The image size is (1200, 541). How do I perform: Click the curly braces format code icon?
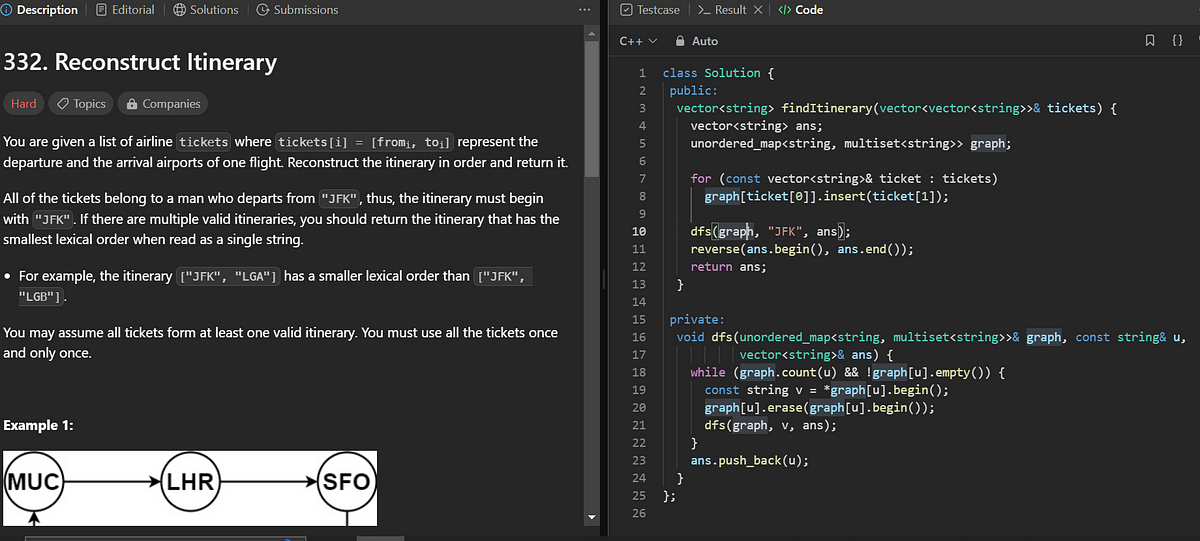point(1177,41)
